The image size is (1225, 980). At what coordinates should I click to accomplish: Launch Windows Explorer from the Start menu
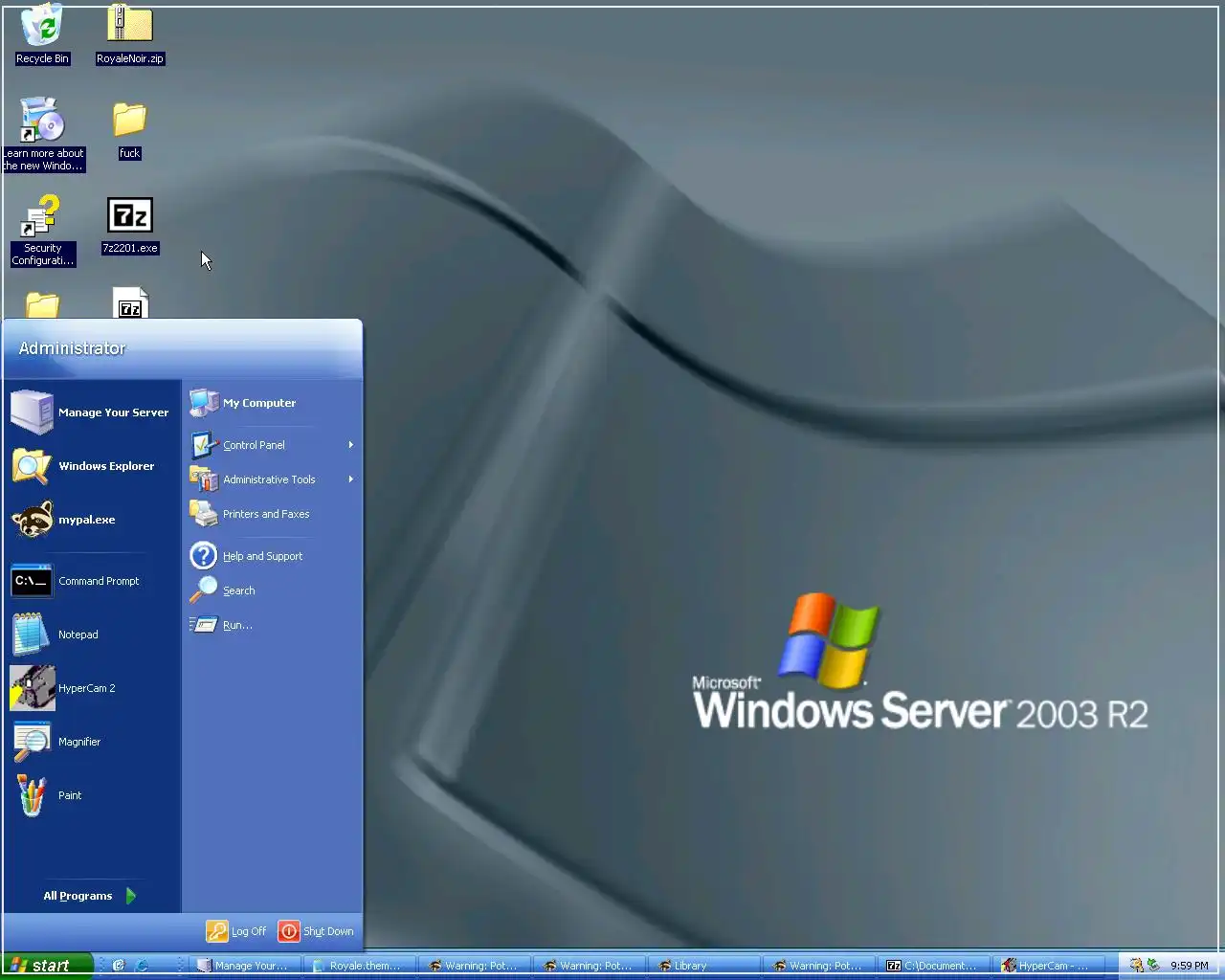(92, 466)
